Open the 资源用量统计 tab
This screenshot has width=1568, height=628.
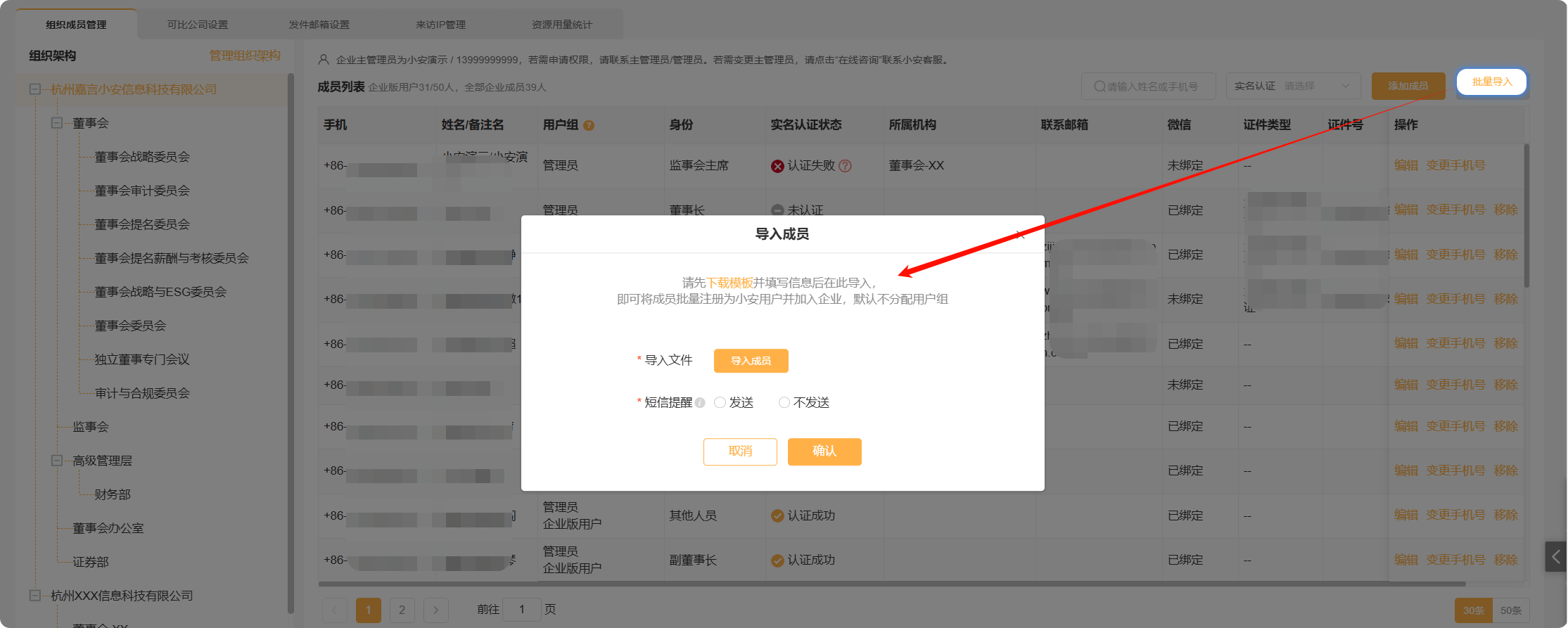(562, 25)
